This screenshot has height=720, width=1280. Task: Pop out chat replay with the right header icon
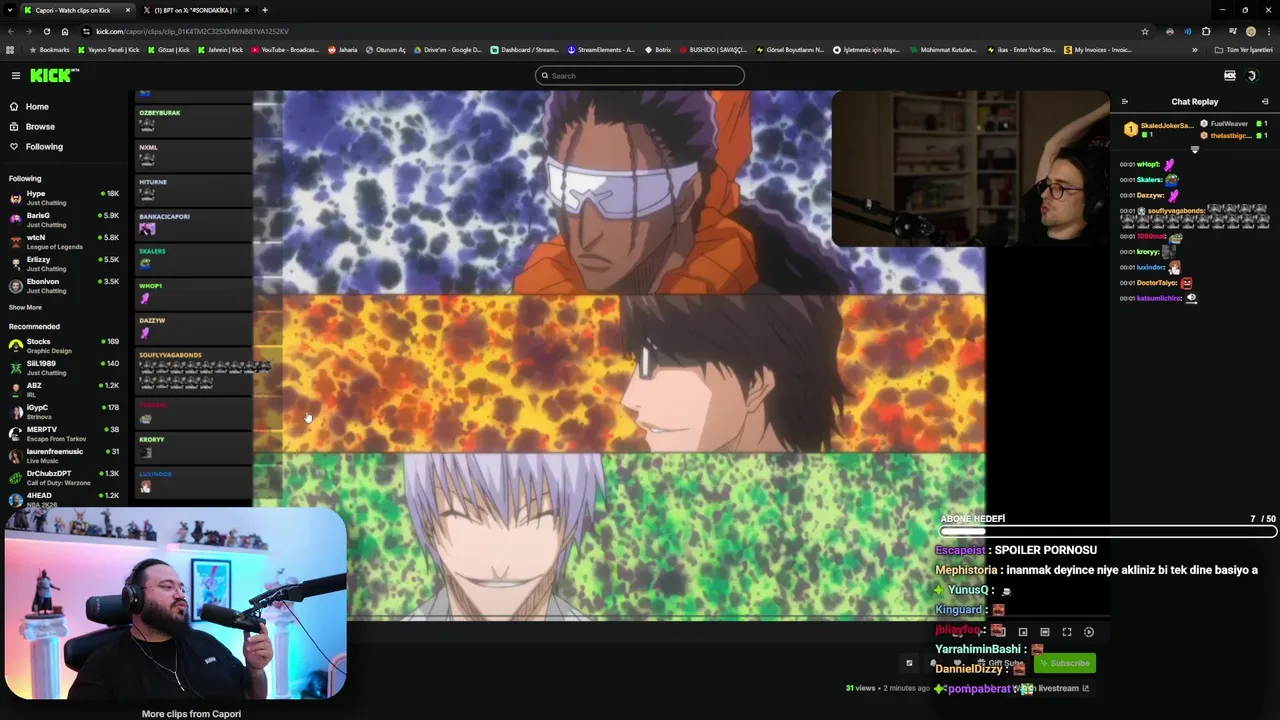coord(1264,101)
